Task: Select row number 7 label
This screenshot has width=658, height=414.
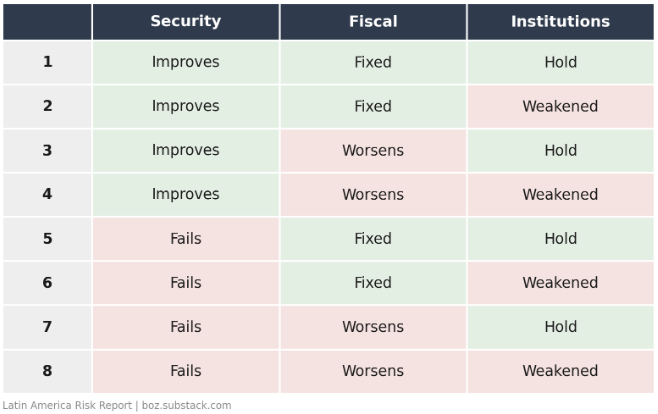Action: click(x=47, y=326)
